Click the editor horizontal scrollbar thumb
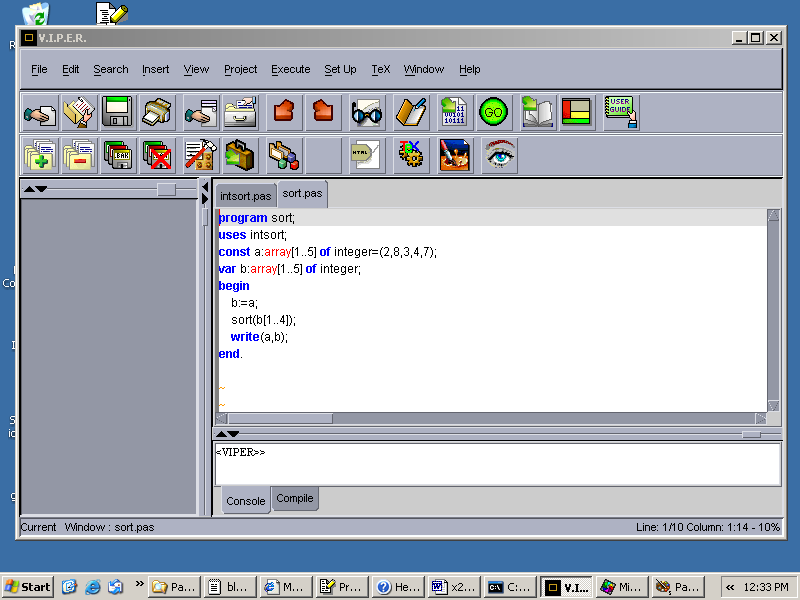The width and height of the screenshot is (800, 600). pos(280,419)
